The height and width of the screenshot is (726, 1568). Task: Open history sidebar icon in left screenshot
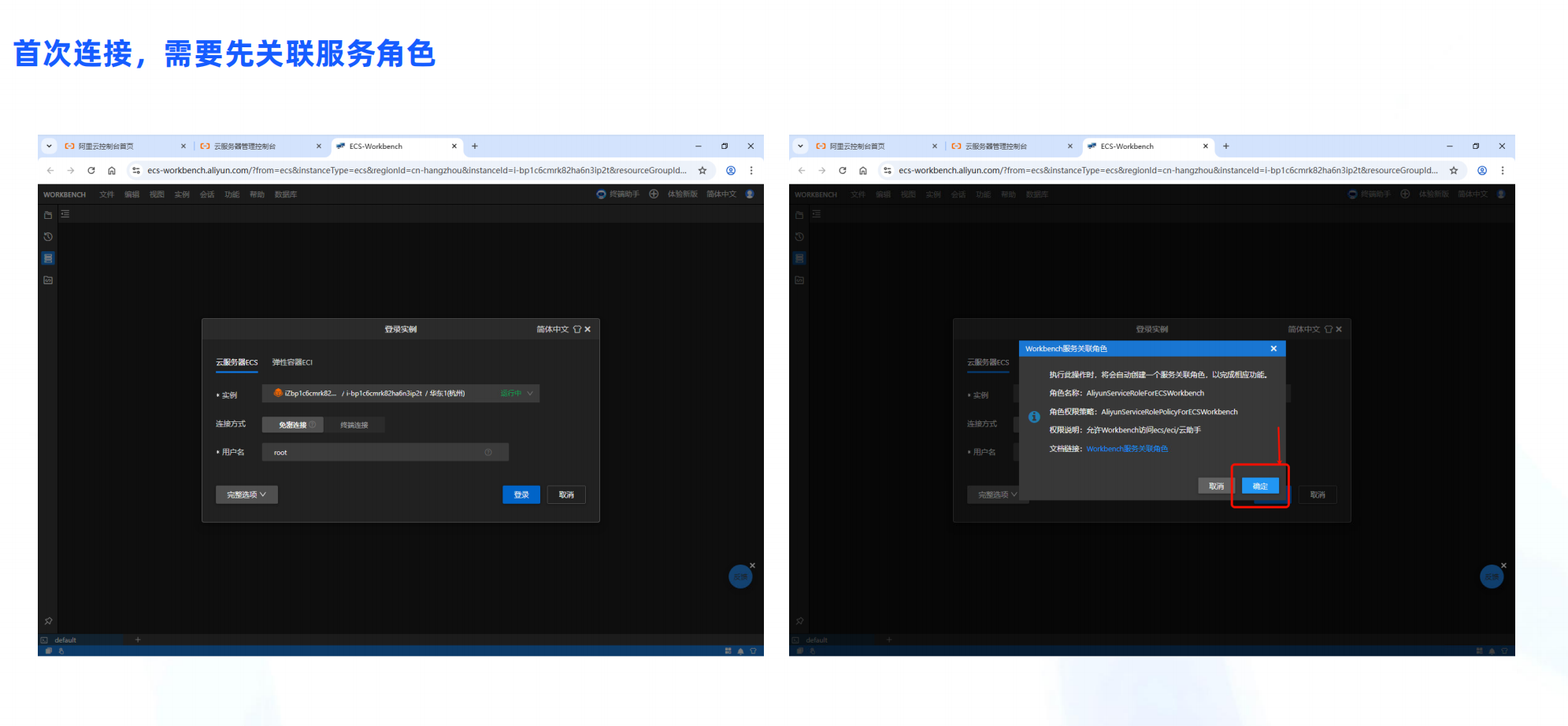48,236
